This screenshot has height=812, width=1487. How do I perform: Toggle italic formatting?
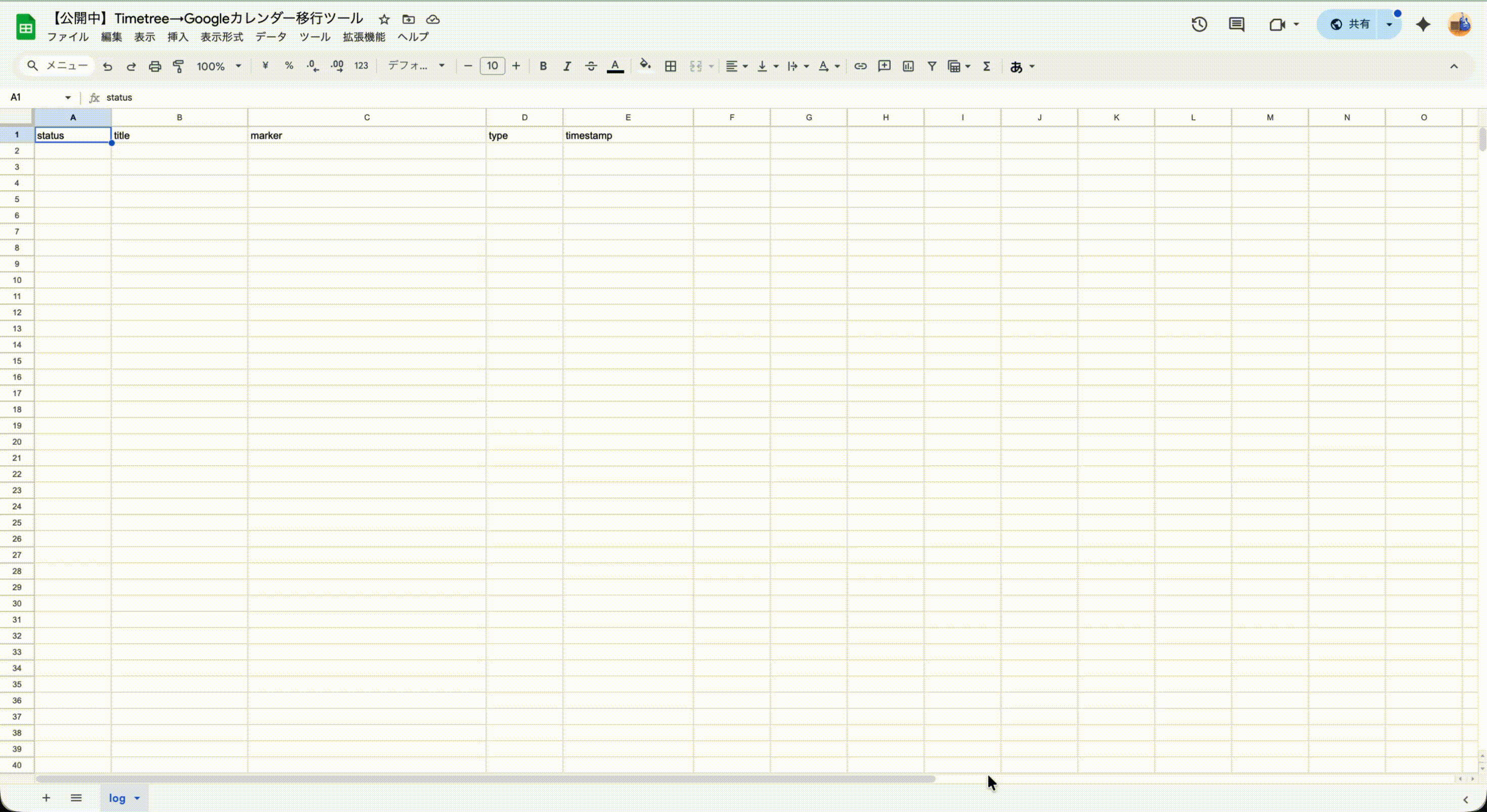pos(567,66)
